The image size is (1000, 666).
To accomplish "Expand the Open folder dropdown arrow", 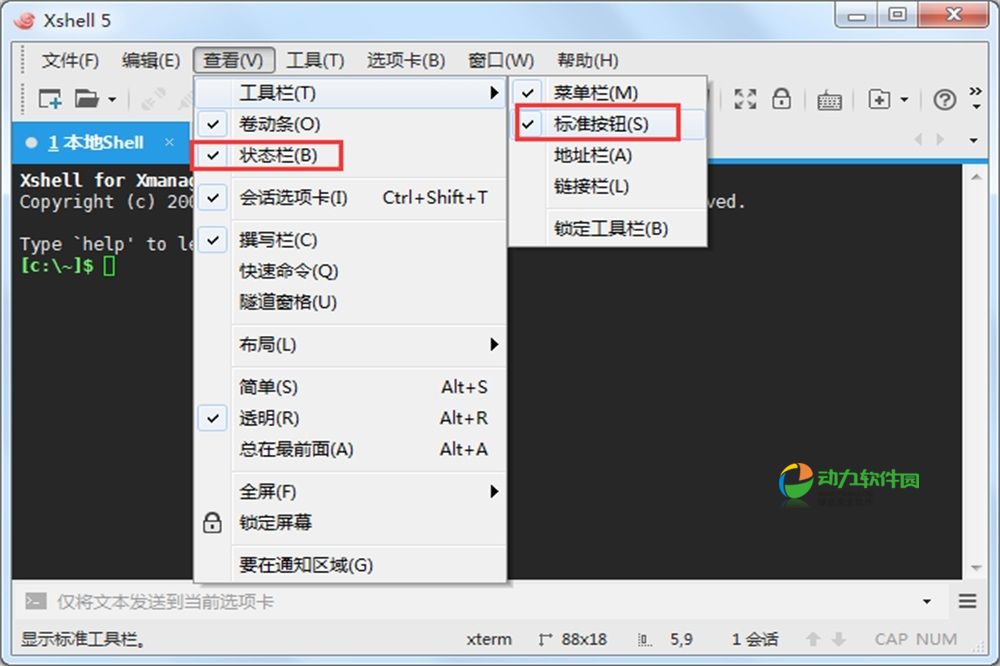I will pyautogui.click(x=112, y=100).
